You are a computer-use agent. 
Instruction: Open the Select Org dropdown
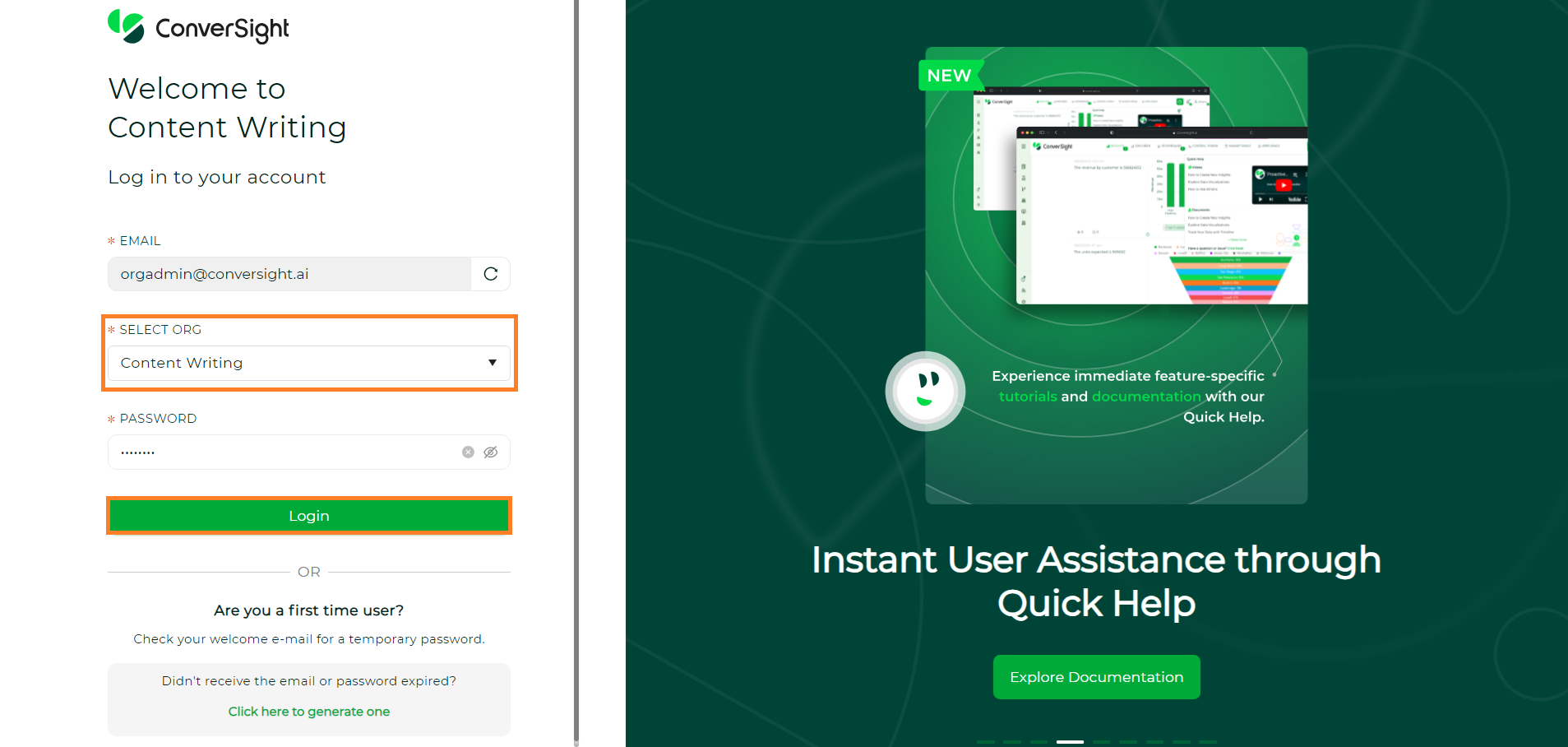tap(309, 363)
